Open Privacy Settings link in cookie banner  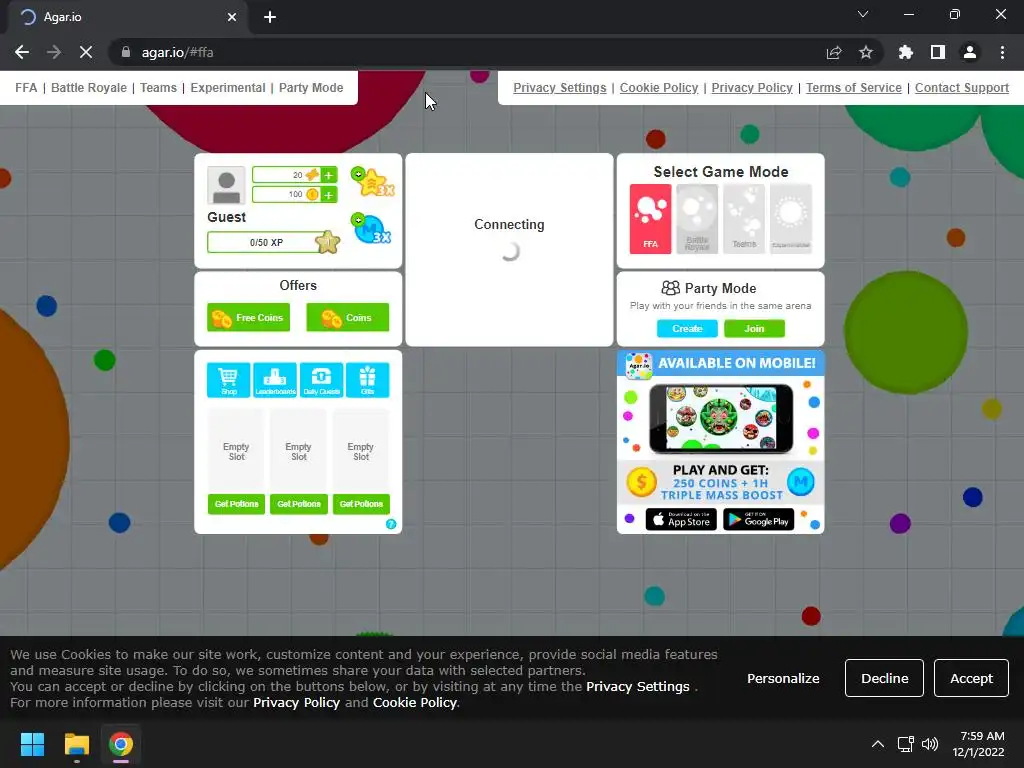(637, 686)
